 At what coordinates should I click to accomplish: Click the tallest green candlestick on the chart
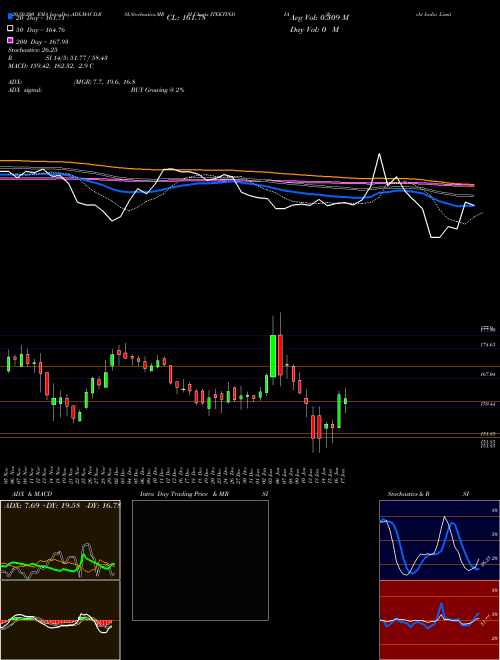point(273,356)
